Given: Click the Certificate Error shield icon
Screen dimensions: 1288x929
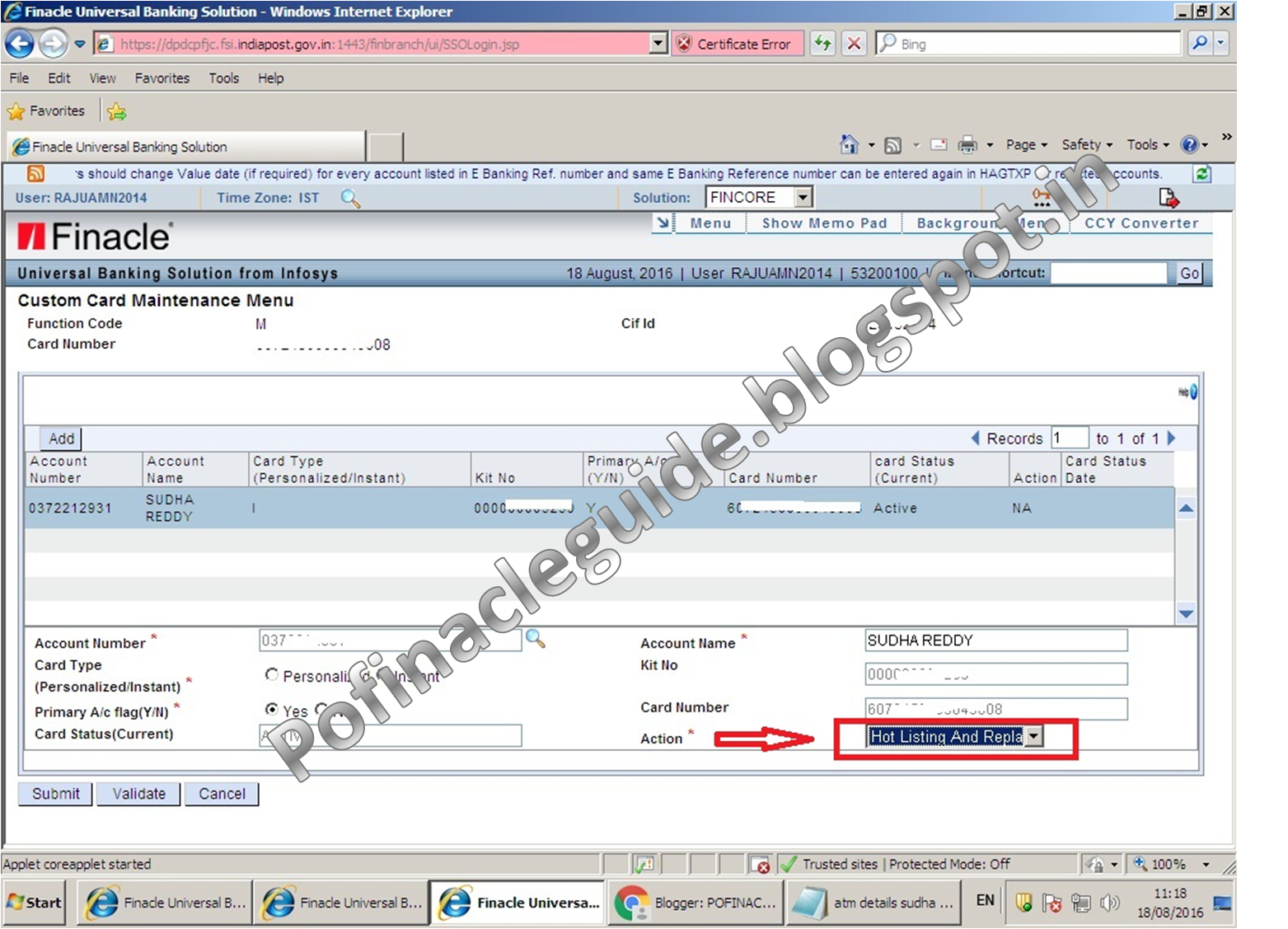Looking at the screenshot, I should (685, 43).
